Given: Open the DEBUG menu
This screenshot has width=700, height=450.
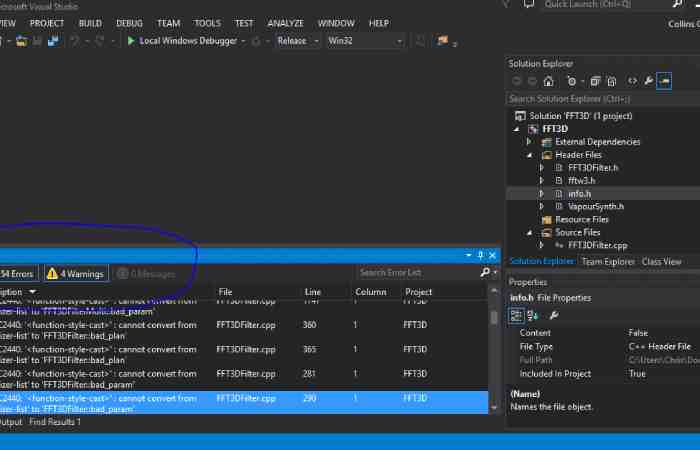Looking at the screenshot, I should [129, 23].
